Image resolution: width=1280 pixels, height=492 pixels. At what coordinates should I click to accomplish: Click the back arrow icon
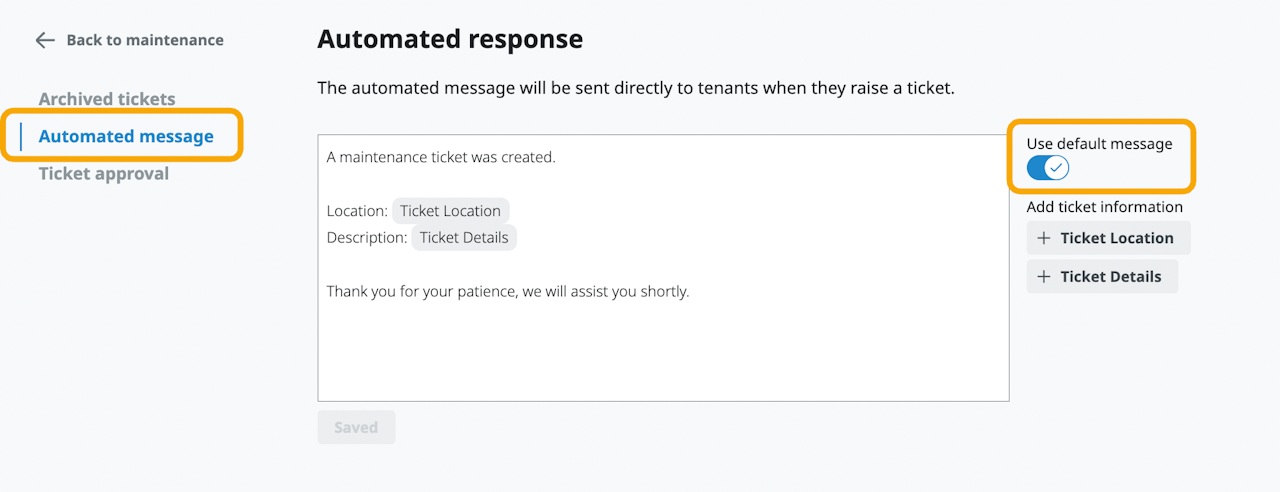coord(44,40)
